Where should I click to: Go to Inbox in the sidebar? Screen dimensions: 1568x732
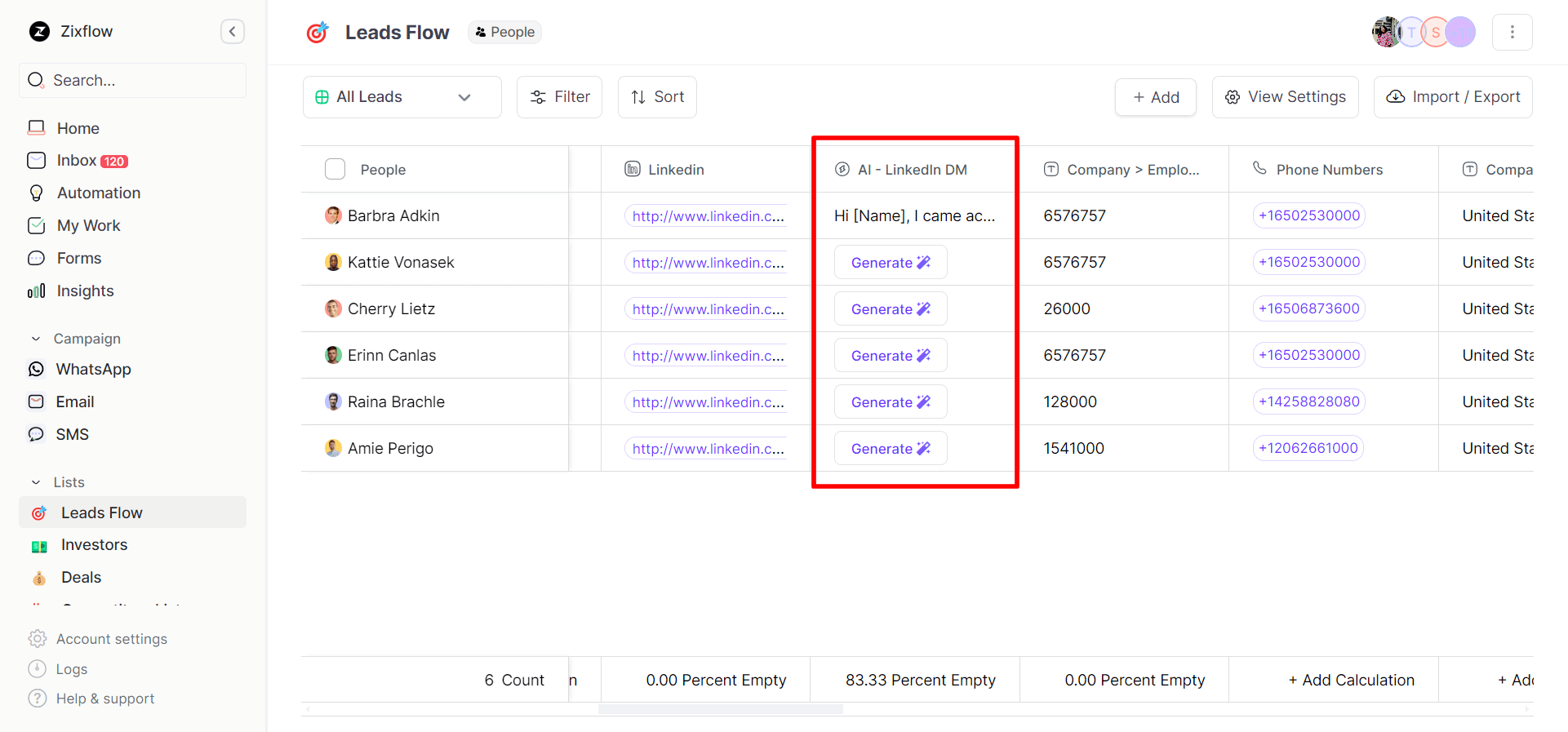tap(77, 161)
